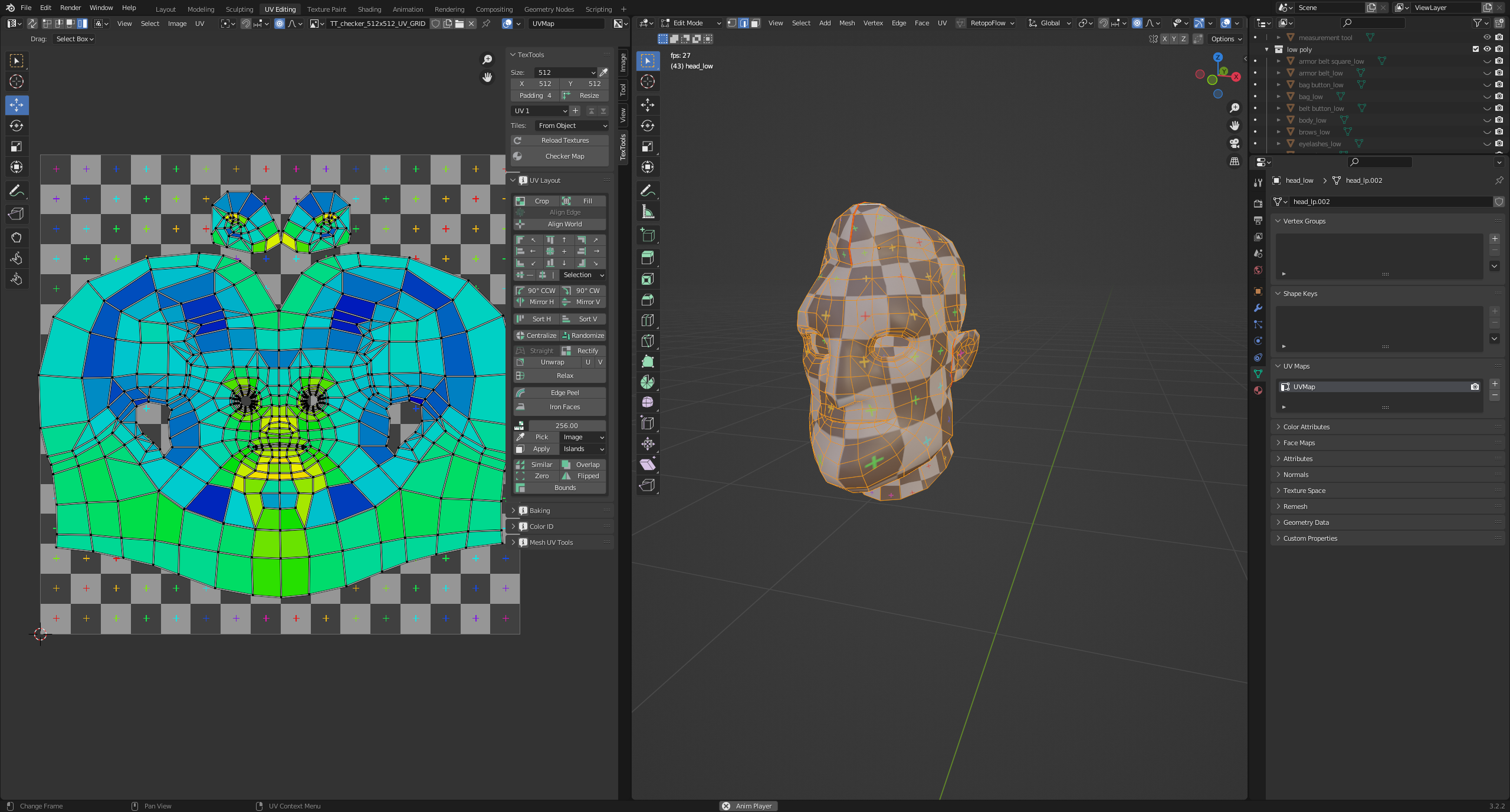The image size is (1510, 812).
Task: Toggle camera view in the 3D viewport
Action: click(x=1235, y=143)
